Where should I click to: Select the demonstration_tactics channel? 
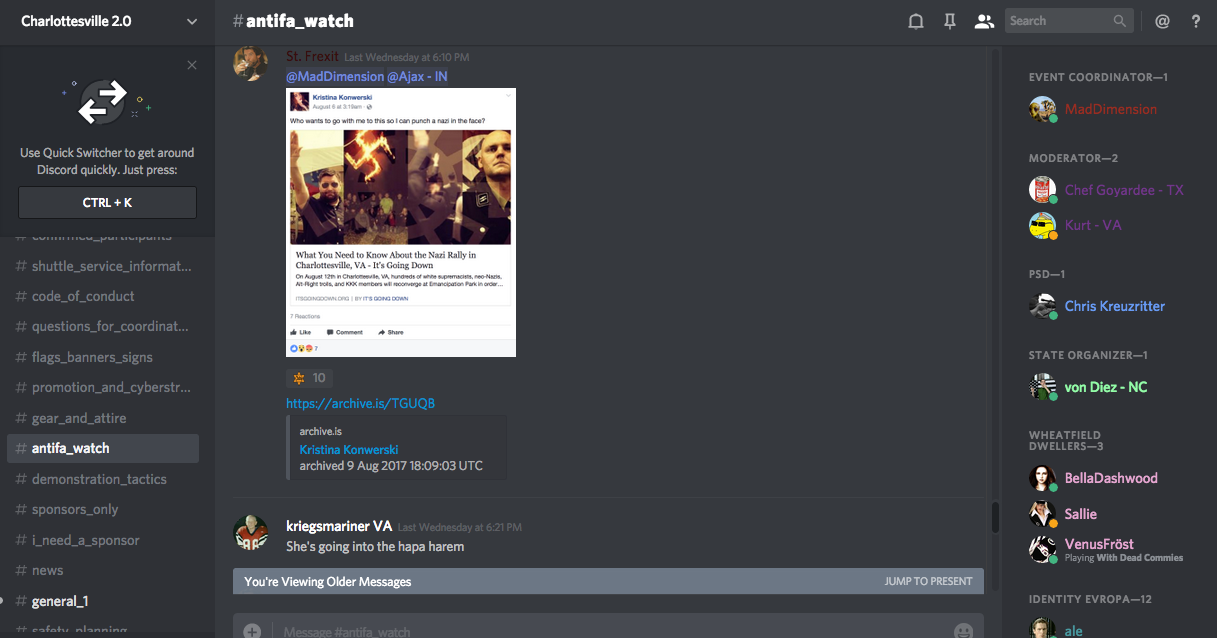point(99,479)
